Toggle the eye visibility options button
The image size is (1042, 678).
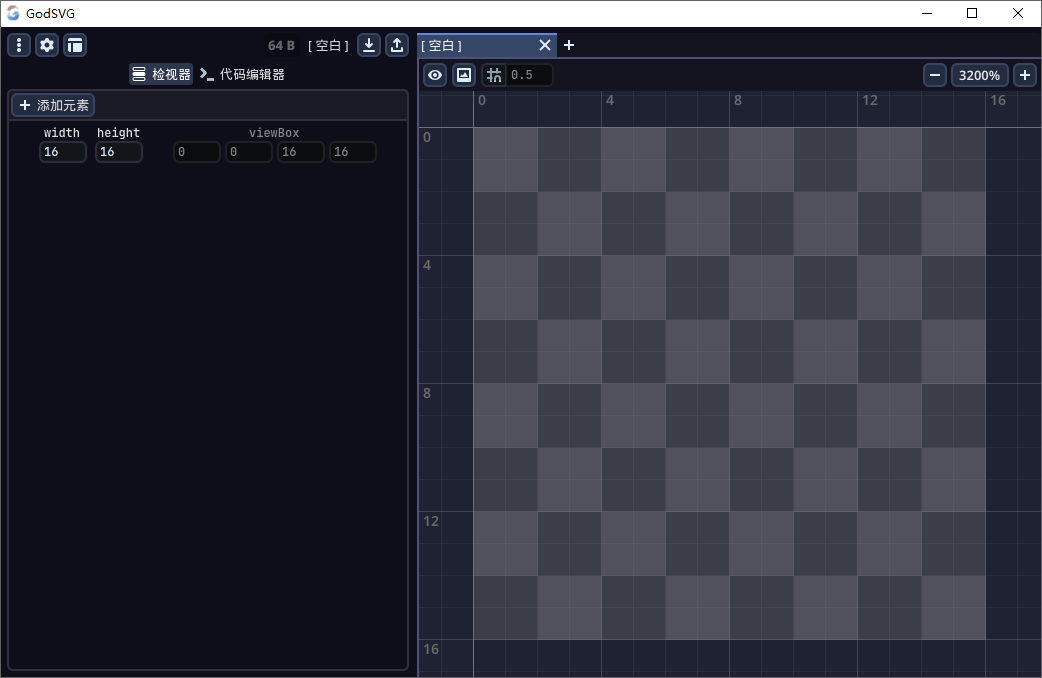[435, 75]
